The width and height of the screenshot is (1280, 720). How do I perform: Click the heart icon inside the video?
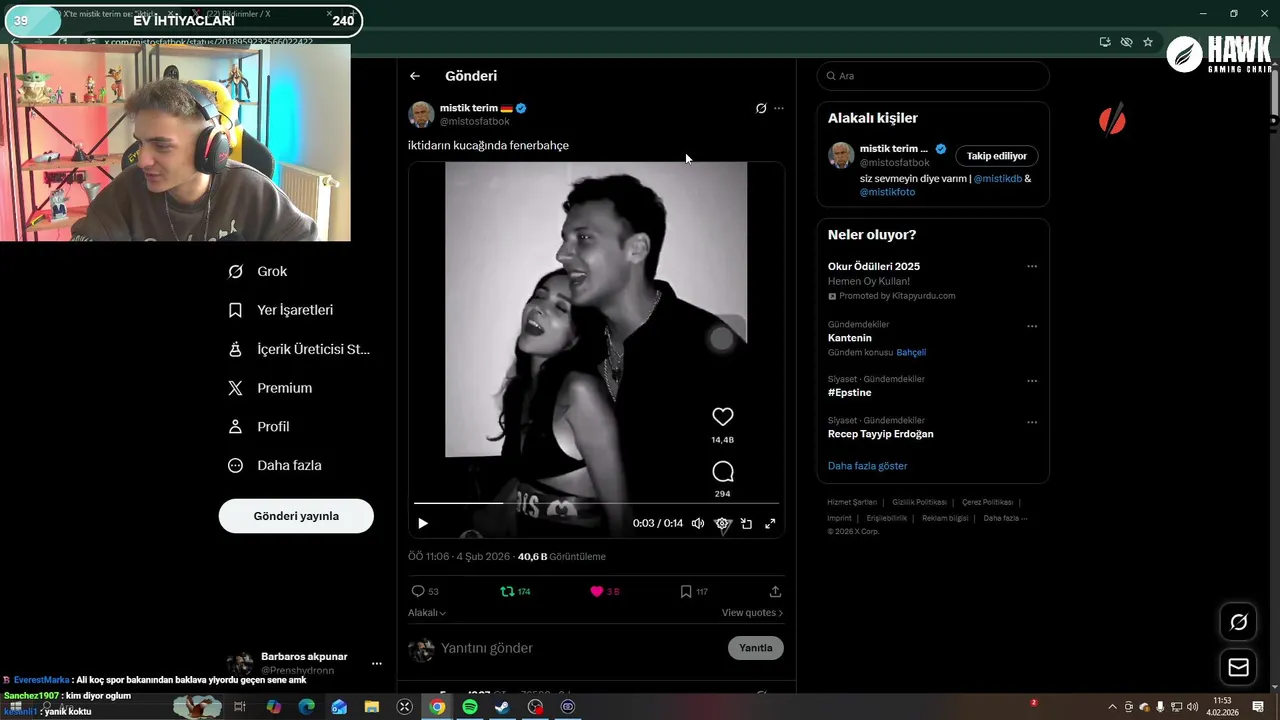(x=723, y=417)
